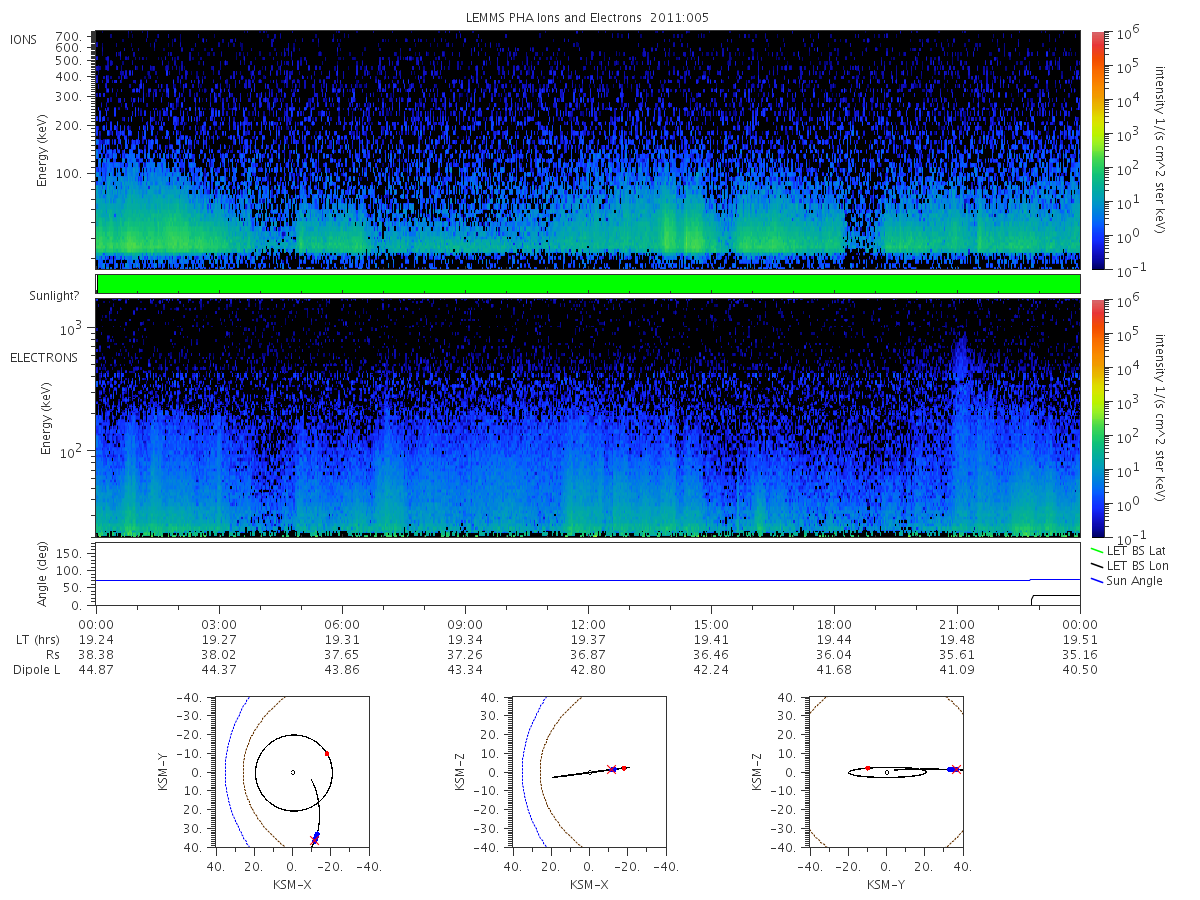Click the red dot on the X-Y orbit circle
The image size is (1200, 900).
(327, 753)
